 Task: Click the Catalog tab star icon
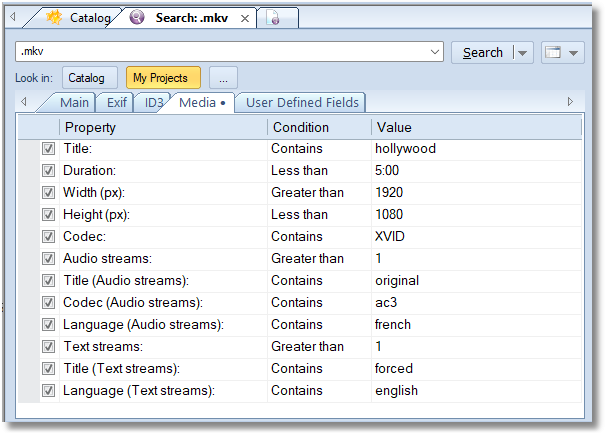(x=55, y=17)
